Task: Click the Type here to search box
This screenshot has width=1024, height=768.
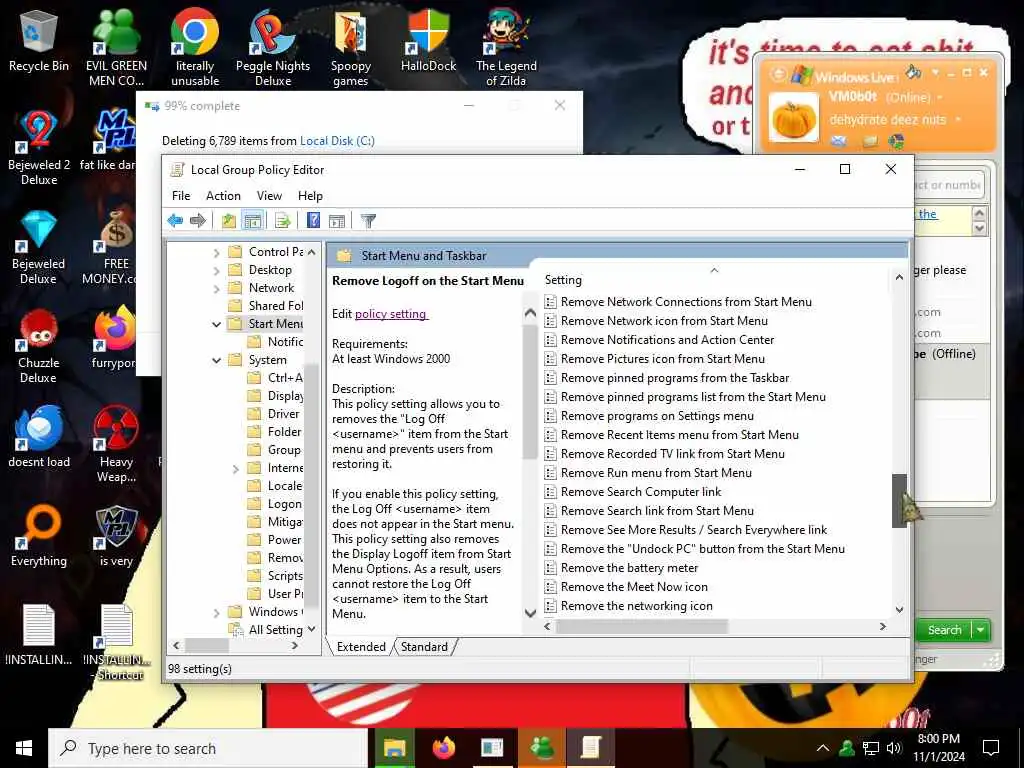Action: pyautogui.click(x=208, y=748)
